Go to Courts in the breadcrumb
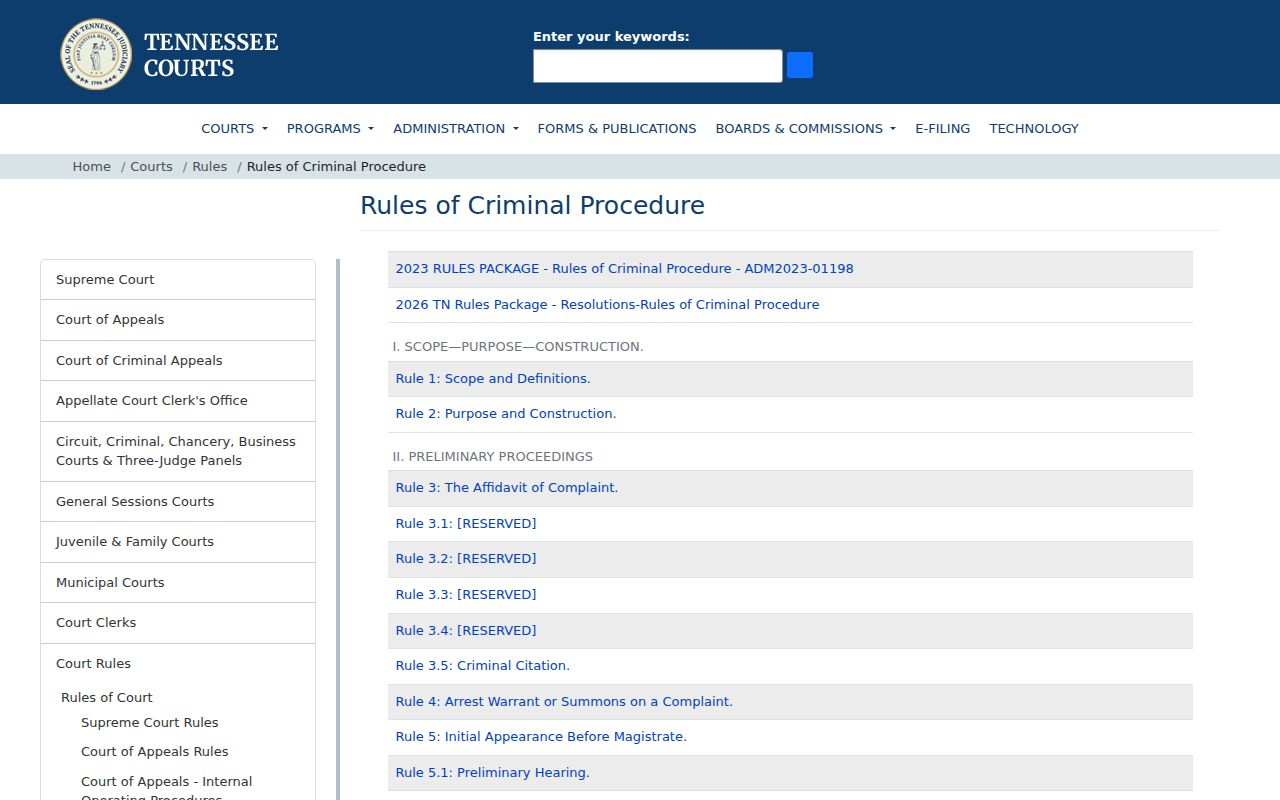The image size is (1280, 800). tap(151, 167)
